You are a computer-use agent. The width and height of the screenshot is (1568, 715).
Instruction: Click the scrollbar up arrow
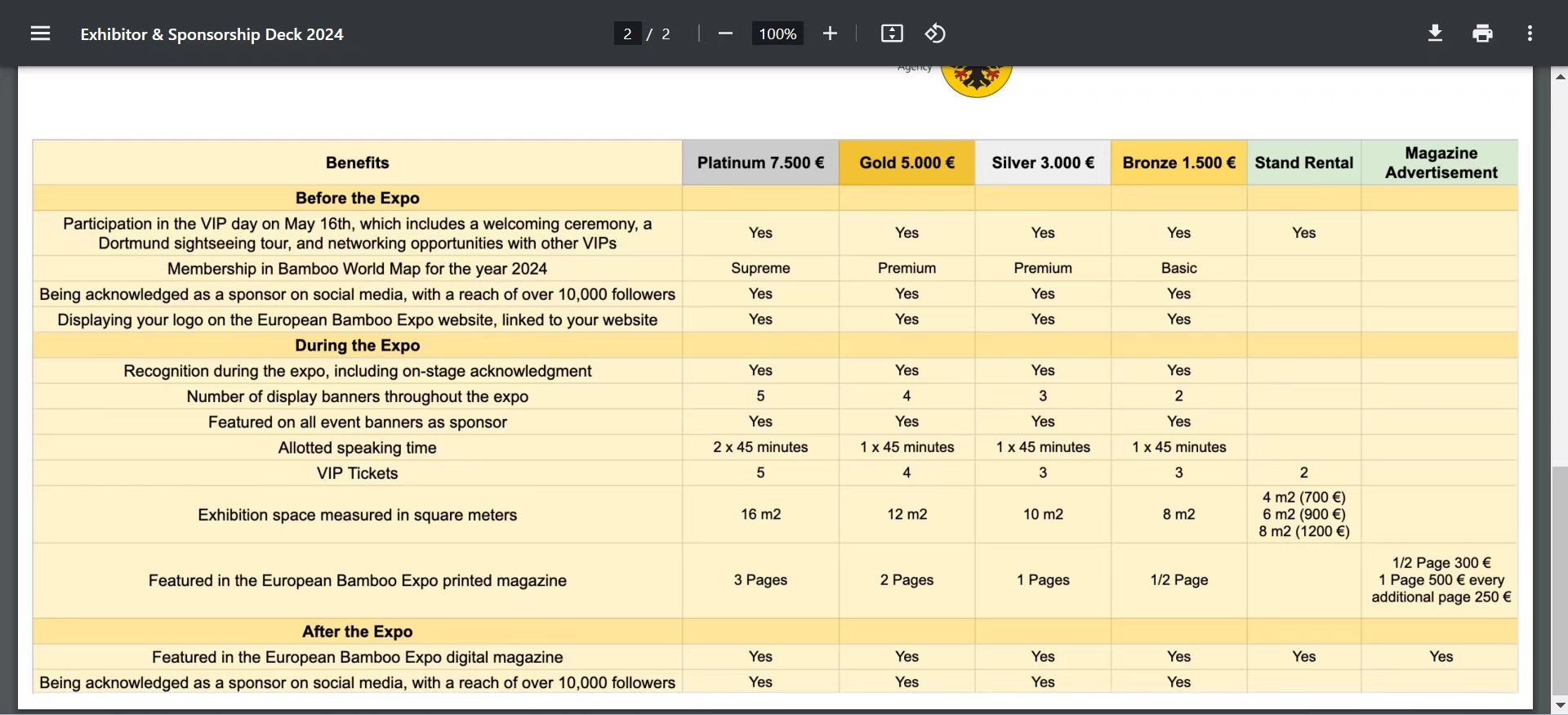1560,76
